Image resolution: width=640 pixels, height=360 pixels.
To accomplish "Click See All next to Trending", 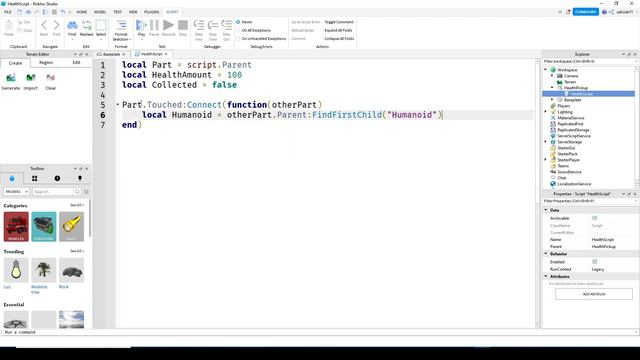I will coord(77,251).
